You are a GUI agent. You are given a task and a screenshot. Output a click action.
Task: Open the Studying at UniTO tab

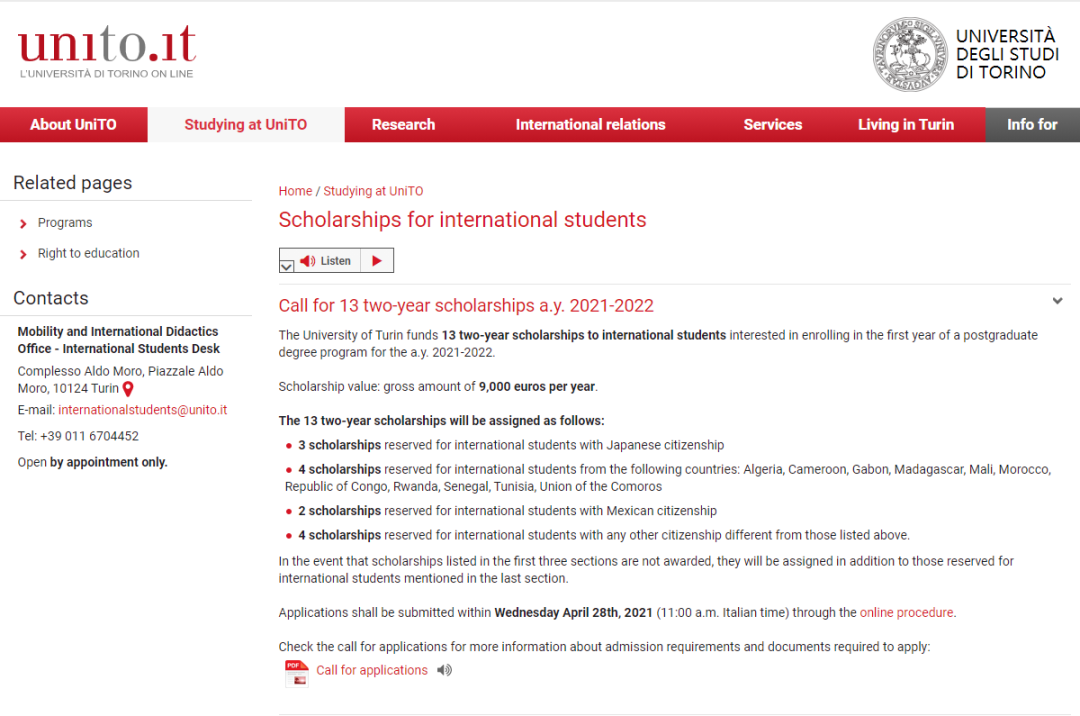(246, 125)
